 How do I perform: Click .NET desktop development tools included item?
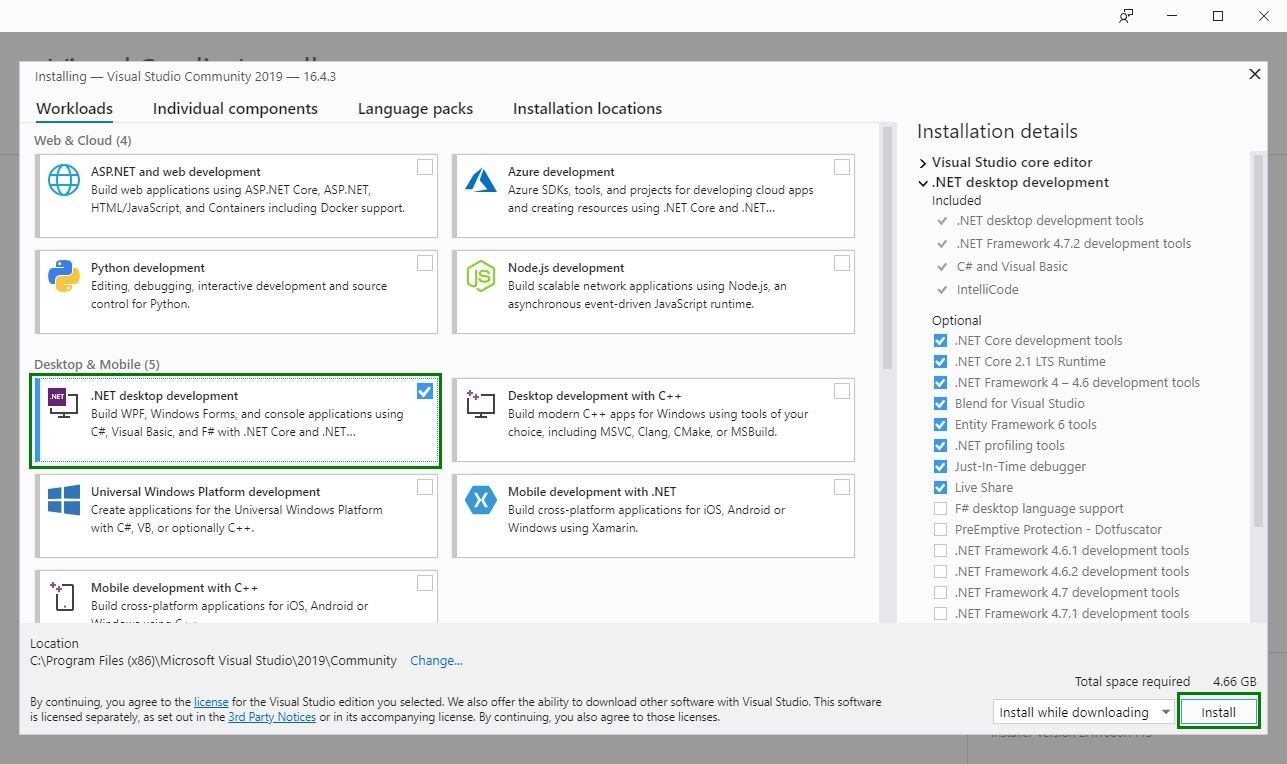(1049, 221)
